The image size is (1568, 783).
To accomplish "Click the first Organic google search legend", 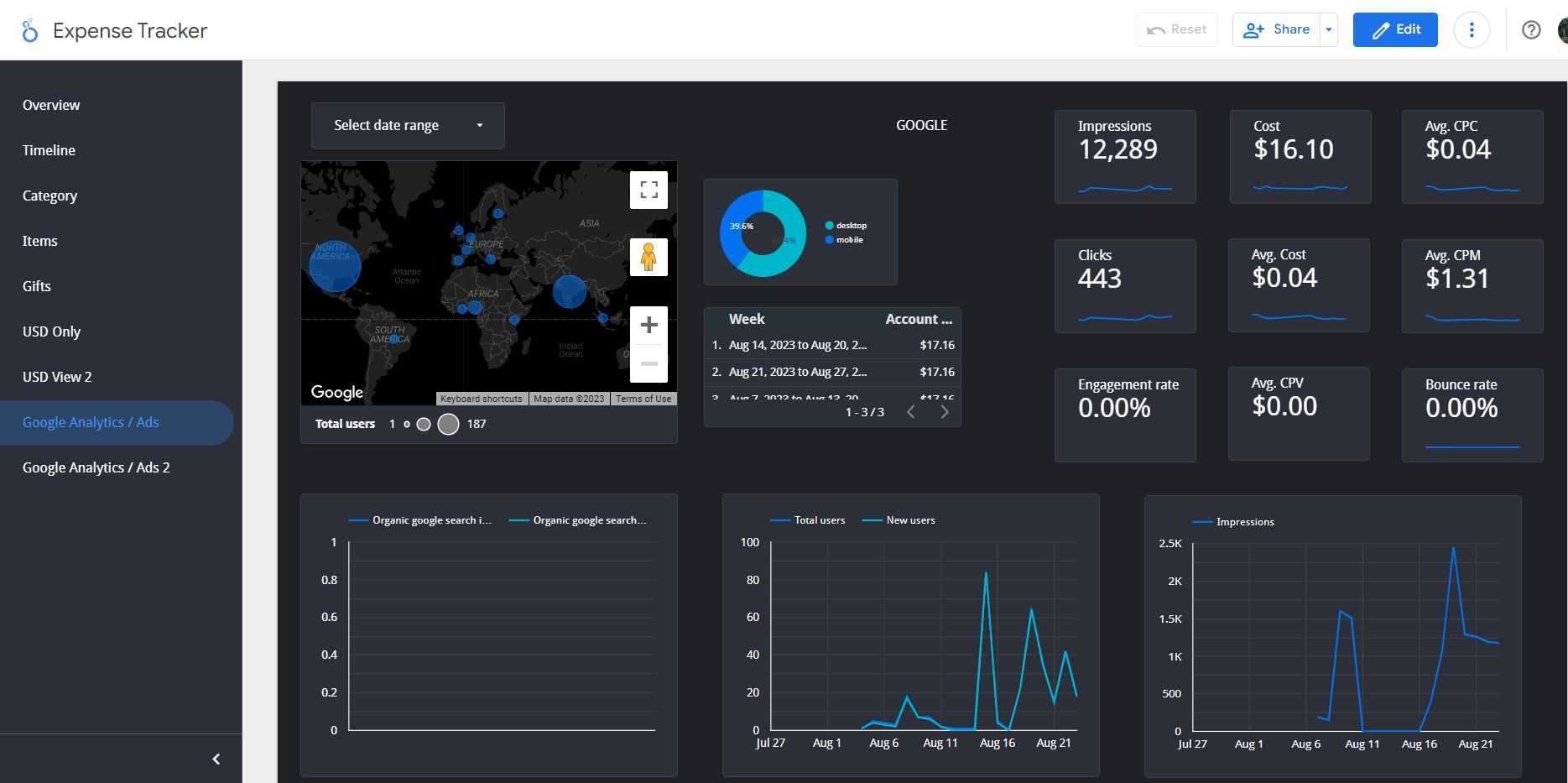I will click(x=420, y=520).
